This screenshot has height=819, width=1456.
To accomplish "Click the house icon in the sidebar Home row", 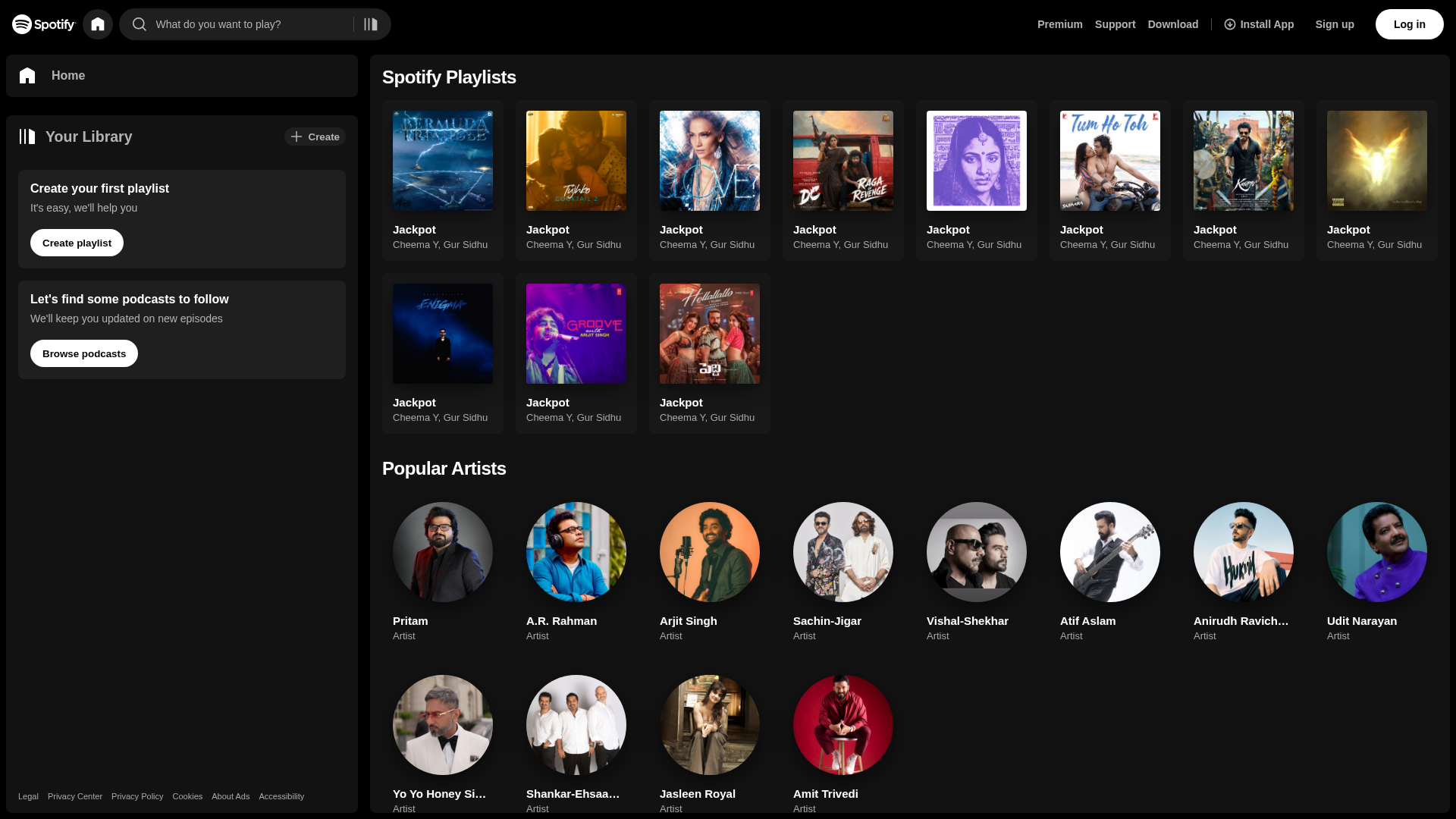I will point(27,76).
